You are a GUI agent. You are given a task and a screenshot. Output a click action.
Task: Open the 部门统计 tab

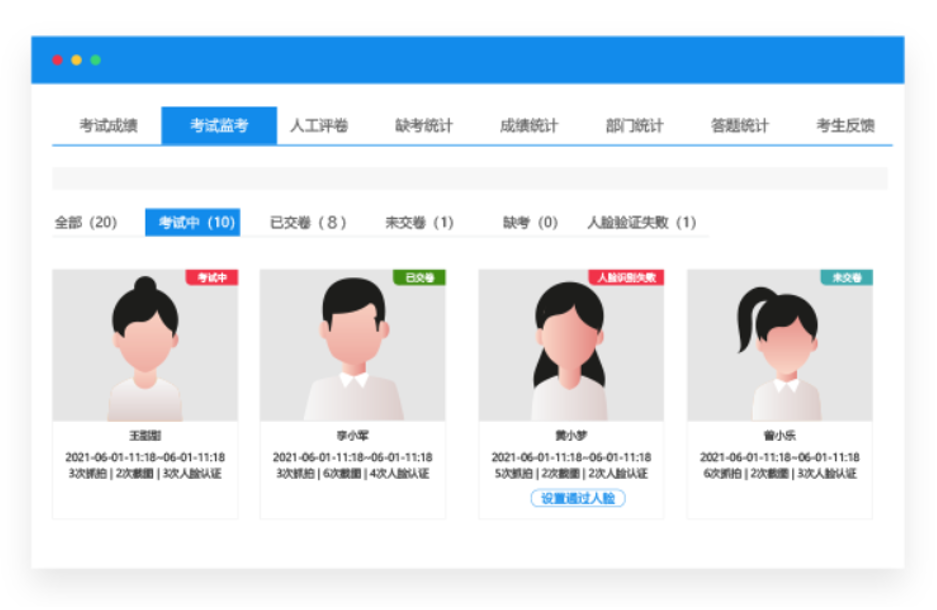tap(634, 126)
